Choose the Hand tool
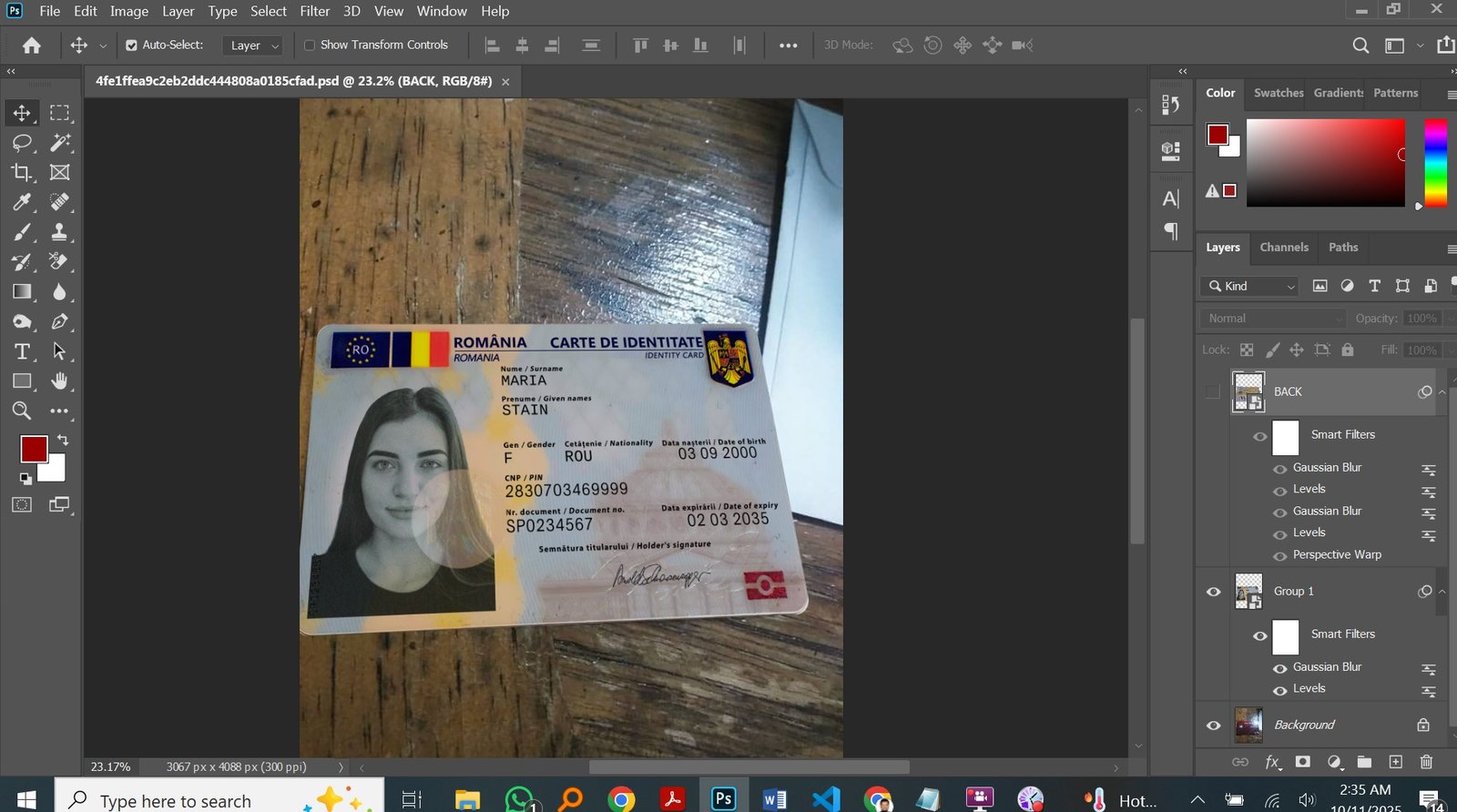Screen dimensions: 1457x812 [59, 381]
